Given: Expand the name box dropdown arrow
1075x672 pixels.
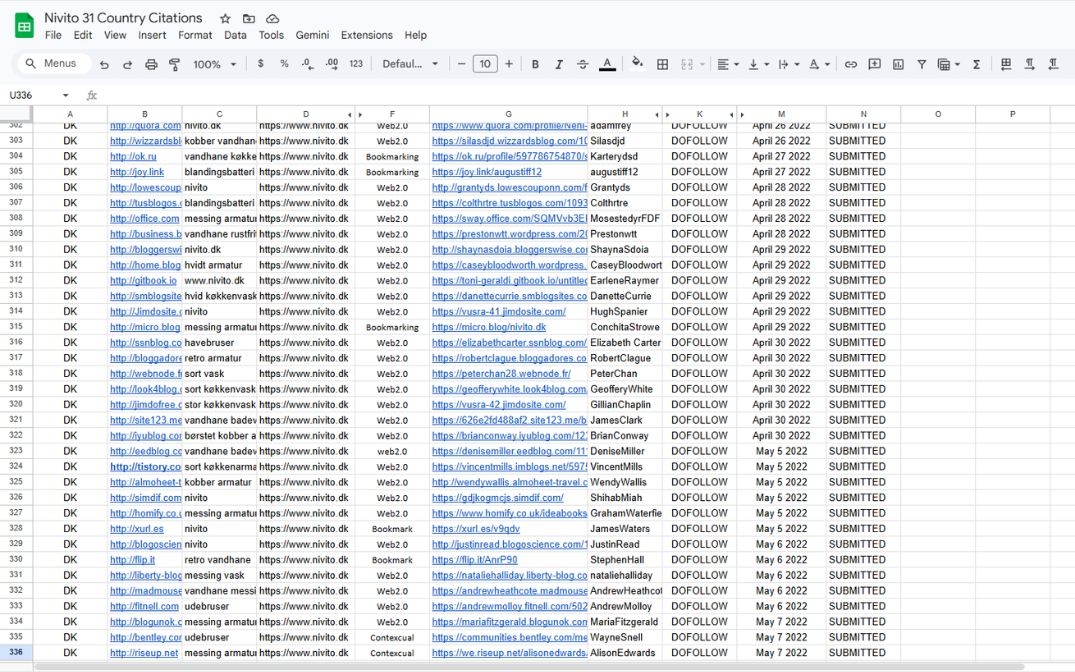Looking at the screenshot, I should [x=66, y=95].
